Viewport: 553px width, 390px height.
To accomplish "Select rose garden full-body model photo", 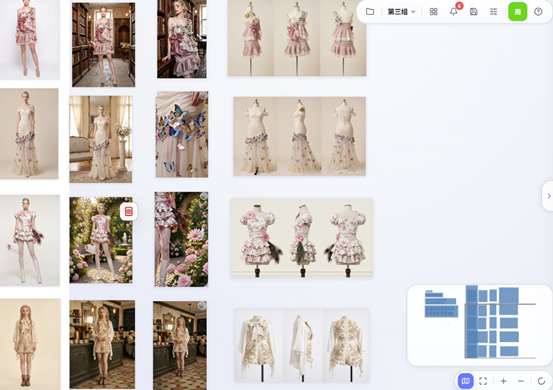I will 101,240.
